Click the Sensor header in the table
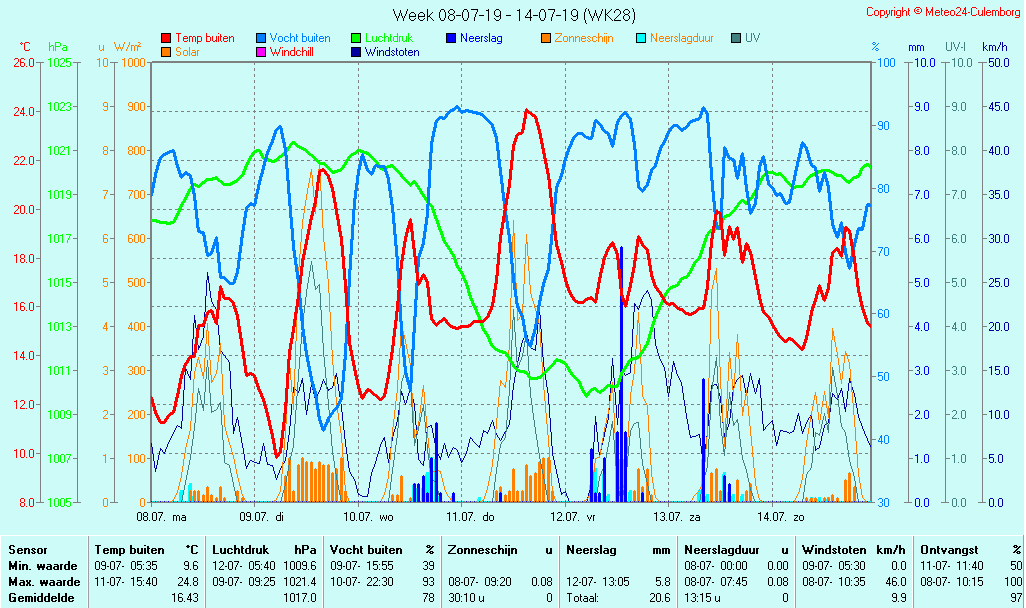Screen dimensions: 1026x608 click(x=28, y=550)
